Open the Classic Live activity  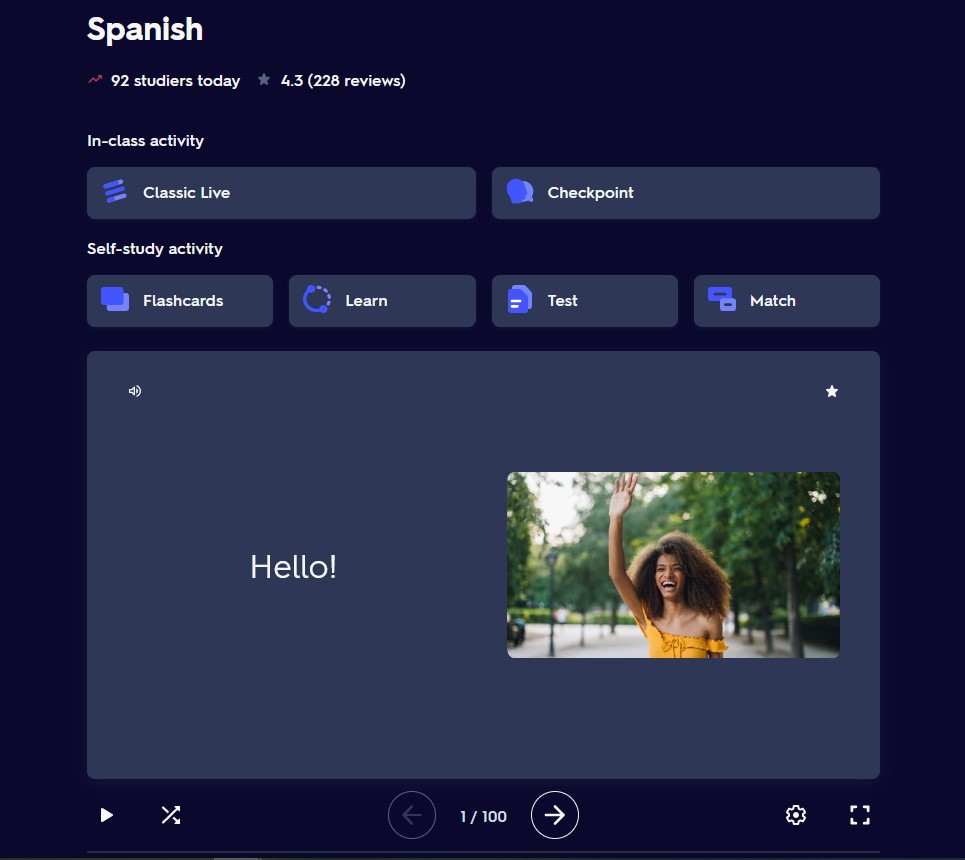281,193
